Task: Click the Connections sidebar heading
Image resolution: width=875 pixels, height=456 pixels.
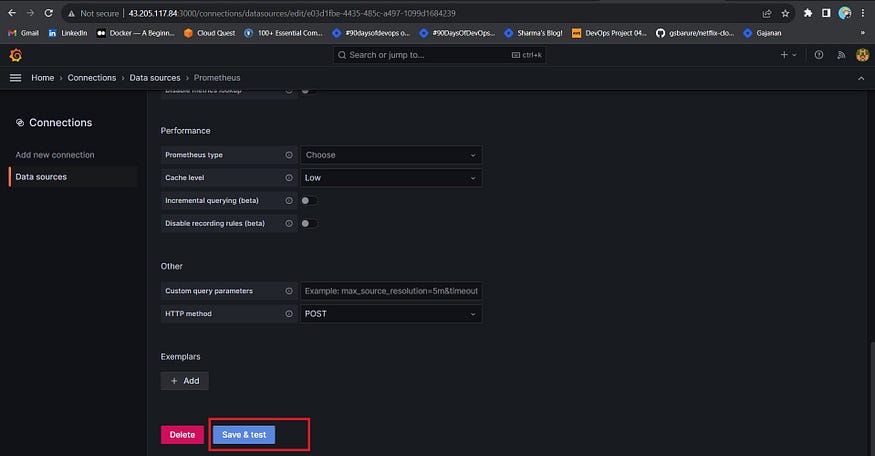Action: 54,122
